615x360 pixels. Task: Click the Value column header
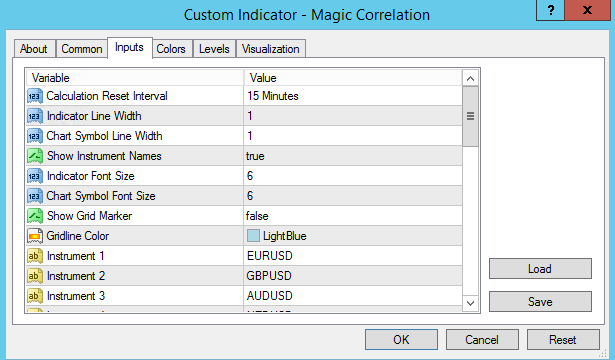pos(353,78)
